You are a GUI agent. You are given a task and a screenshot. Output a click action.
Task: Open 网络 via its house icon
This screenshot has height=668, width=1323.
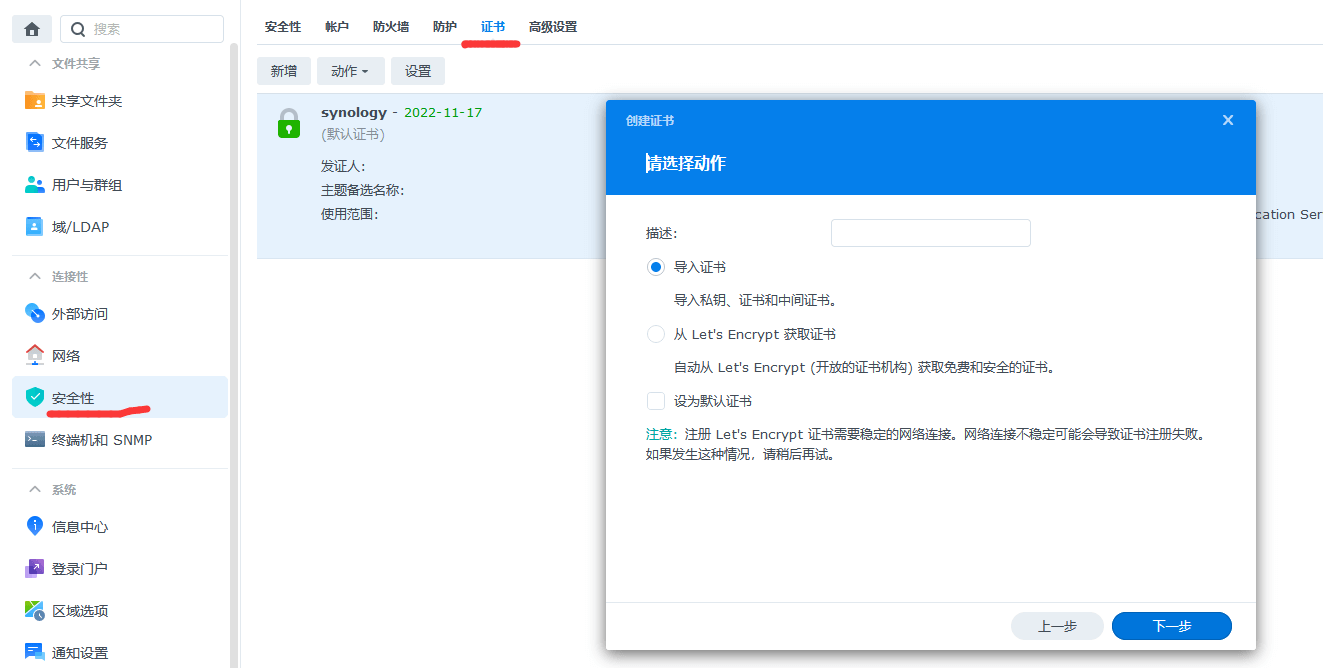click(x=35, y=356)
